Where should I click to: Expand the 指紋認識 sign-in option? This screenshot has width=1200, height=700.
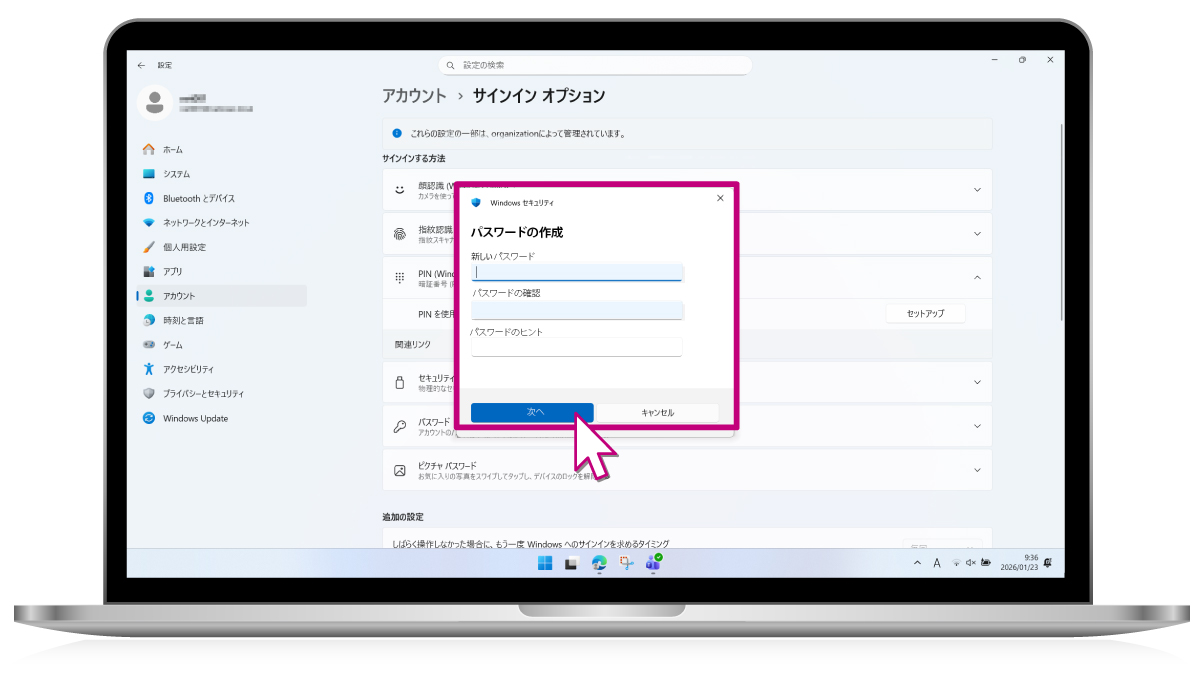[x=977, y=233]
